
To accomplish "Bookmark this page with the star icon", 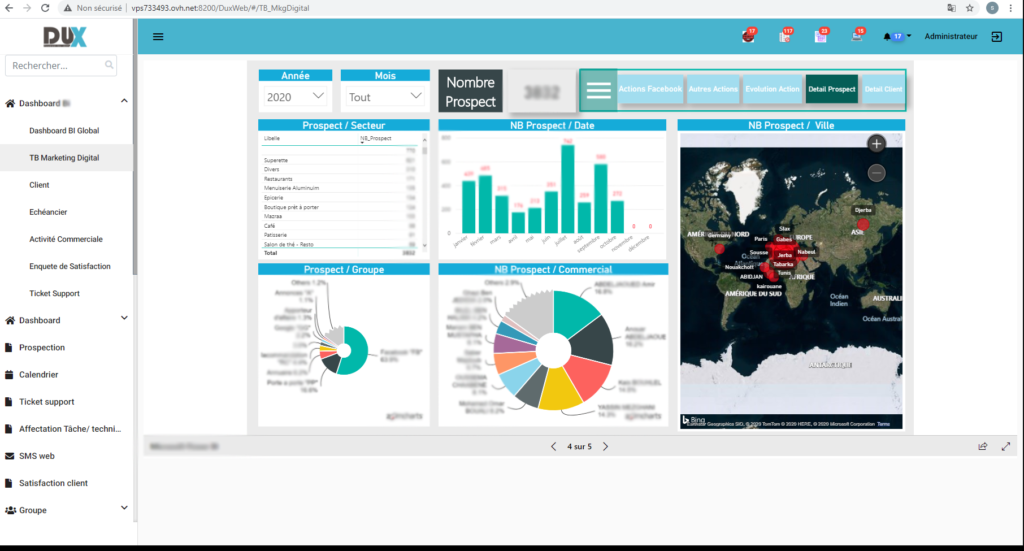I will tap(969, 7).
